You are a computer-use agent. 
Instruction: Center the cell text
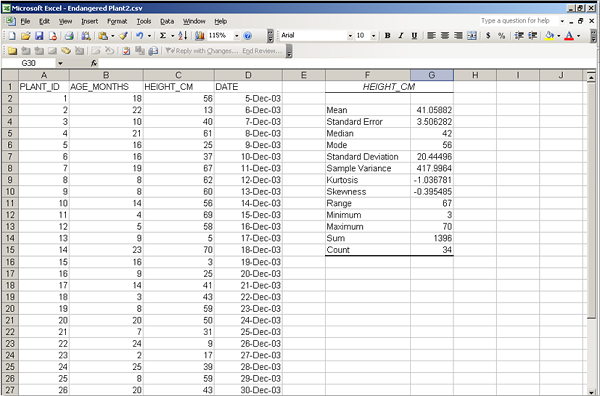click(445, 36)
